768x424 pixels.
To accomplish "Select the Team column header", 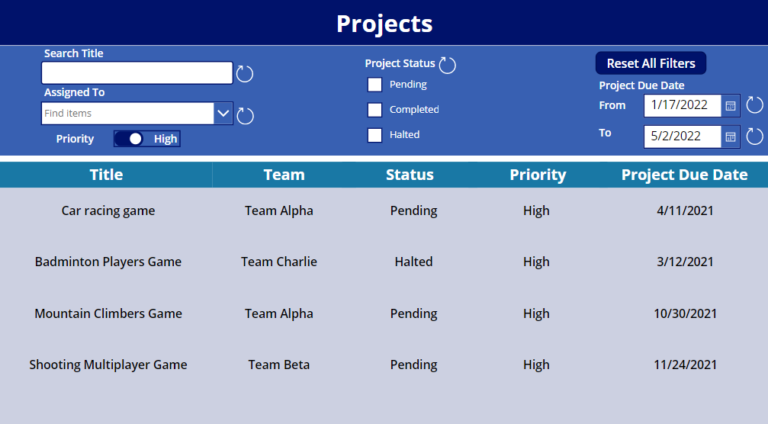I will pyautogui.click(x=284, y=175).
